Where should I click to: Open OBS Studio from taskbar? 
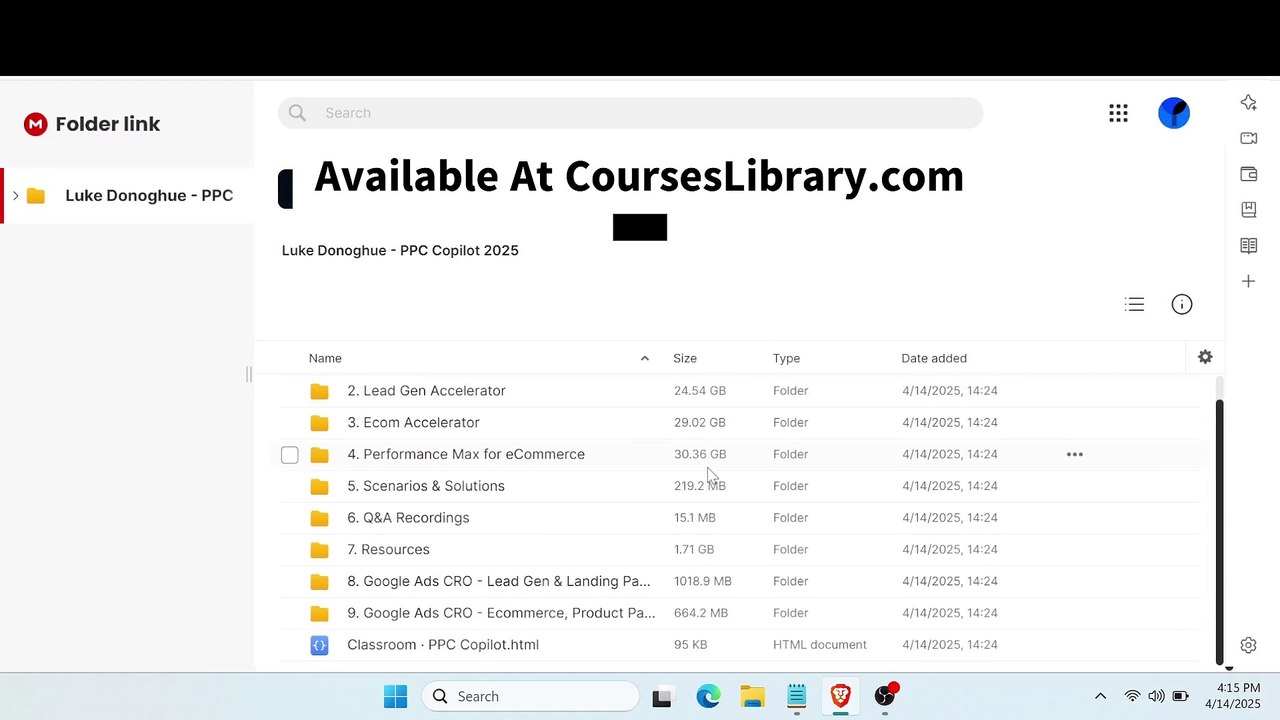(885, 696)
